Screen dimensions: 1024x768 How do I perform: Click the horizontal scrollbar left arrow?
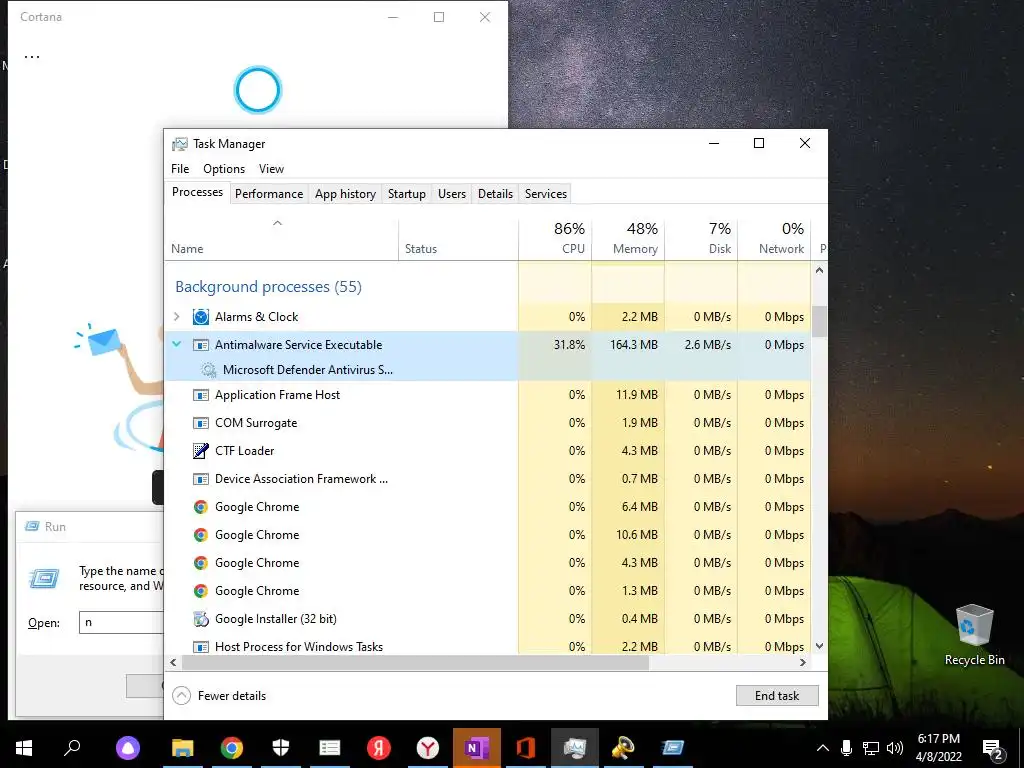tap(173, 663)
